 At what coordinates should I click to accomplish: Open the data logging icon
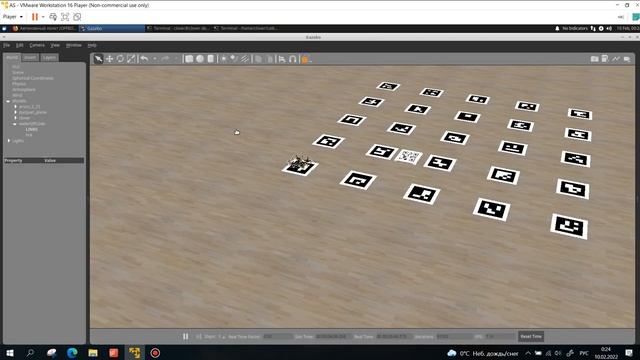[x=605, y=59]
